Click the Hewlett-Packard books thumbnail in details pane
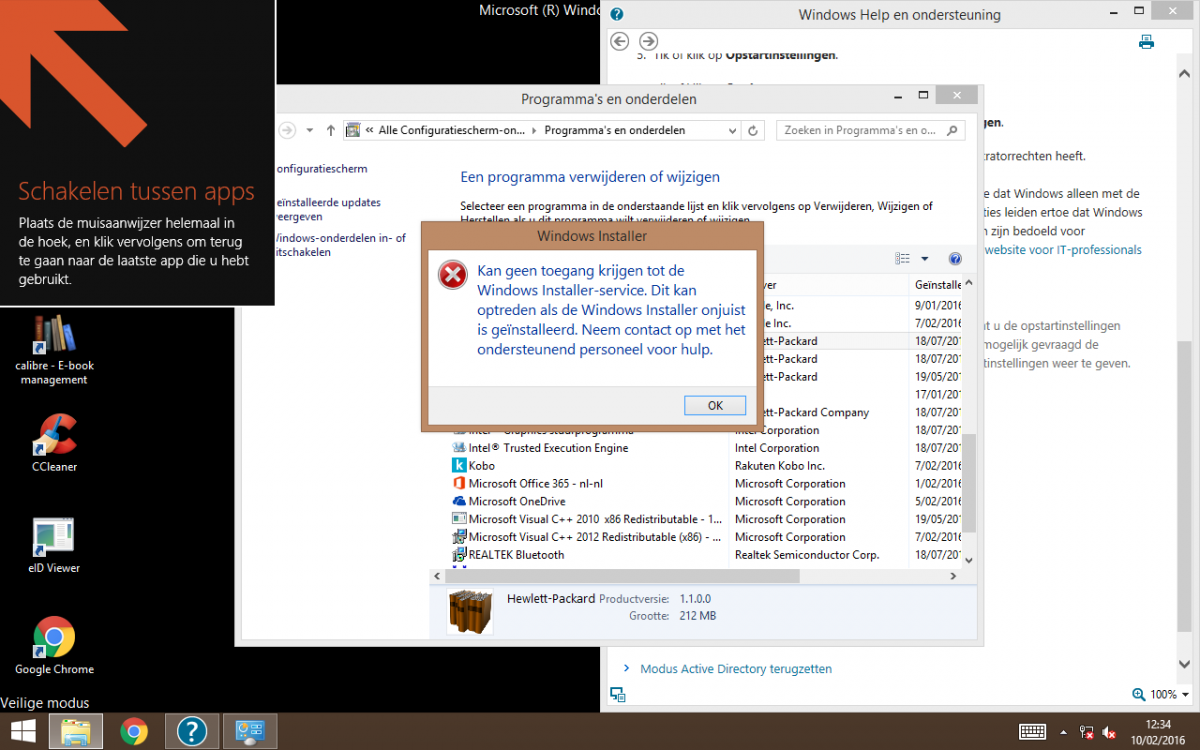The width and height of the screenshot is (1200, 750). (x=470, y=610)
